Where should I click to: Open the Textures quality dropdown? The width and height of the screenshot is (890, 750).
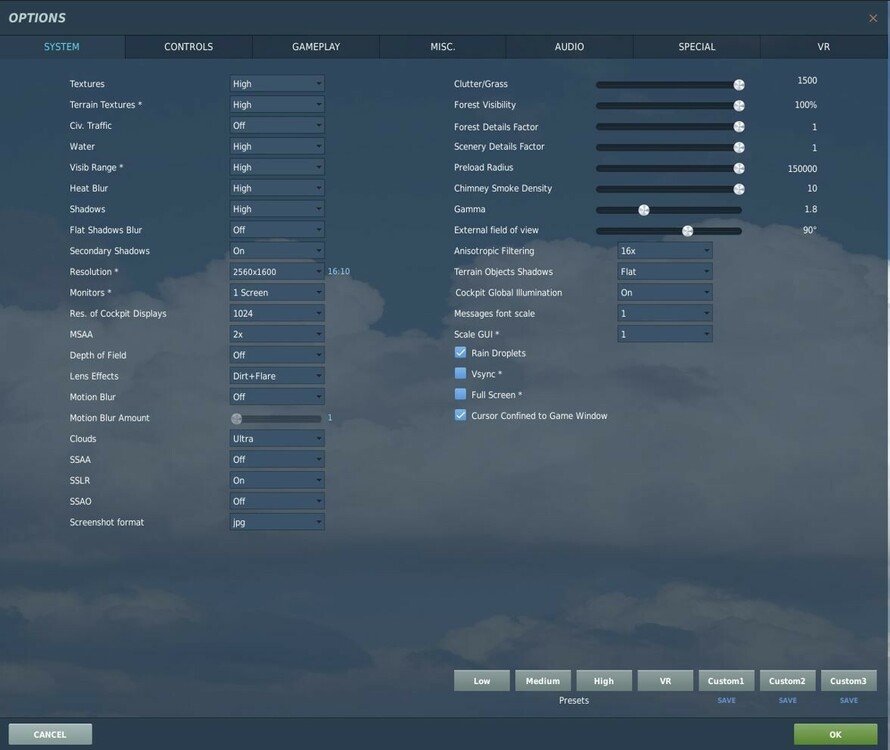coord(276,83)
